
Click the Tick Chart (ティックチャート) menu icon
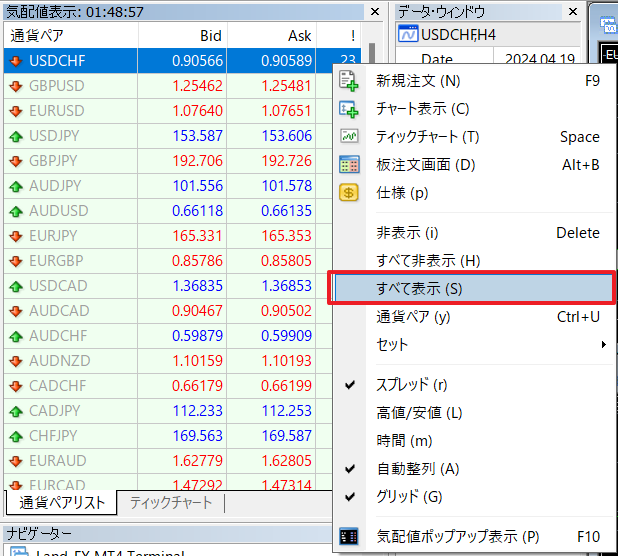click(x=349, y=137)
